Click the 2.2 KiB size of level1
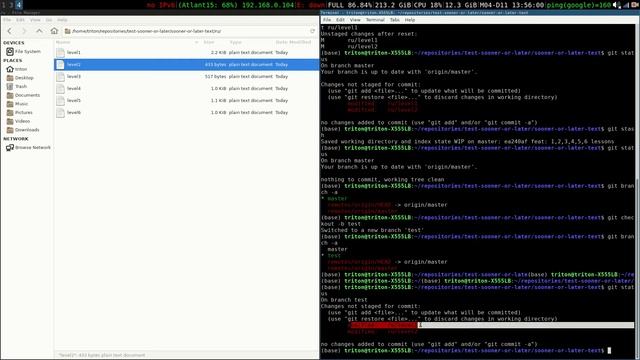This screenshot has height=360, width=640. [x=218, y=53]
